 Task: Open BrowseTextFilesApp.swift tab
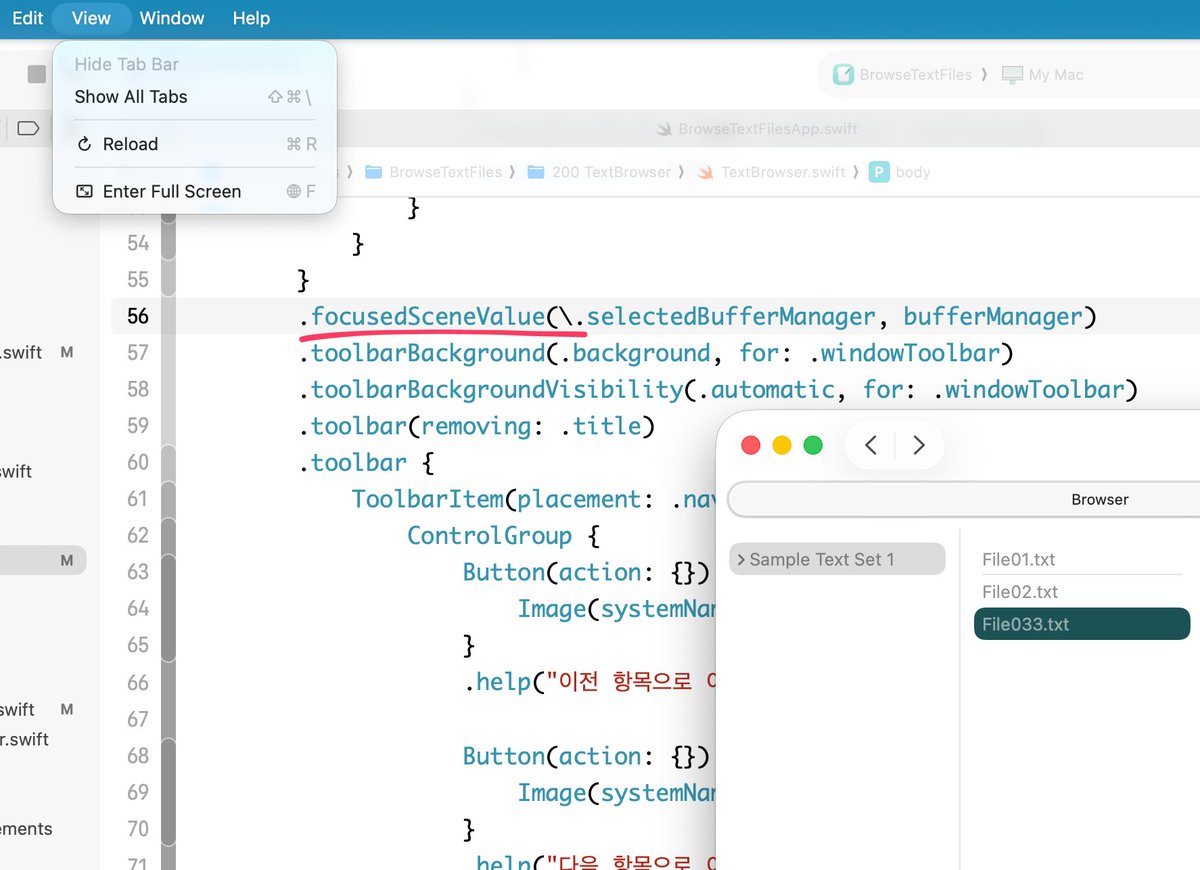click(756, 129)
